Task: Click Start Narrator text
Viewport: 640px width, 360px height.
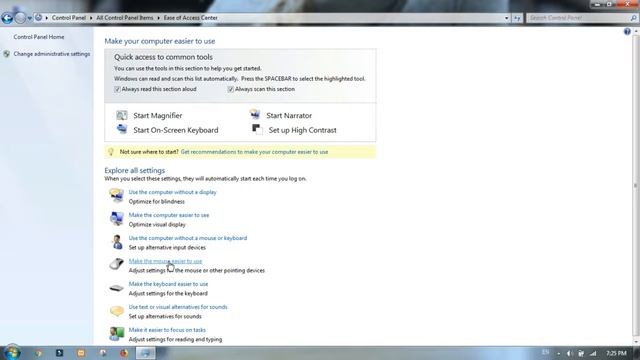Action: click(289, 116)
